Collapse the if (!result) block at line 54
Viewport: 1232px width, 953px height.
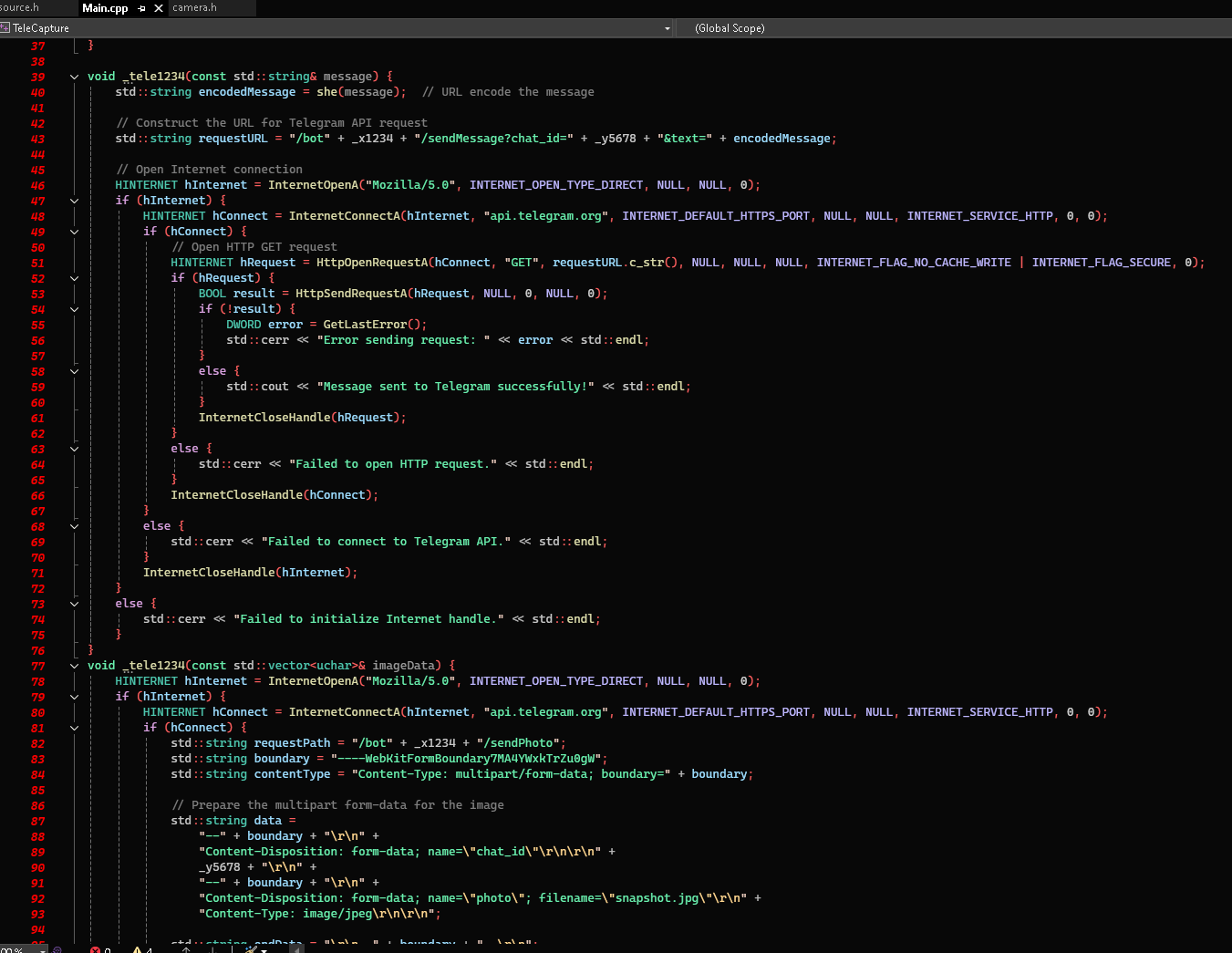pyautogui.click(x=74, y=309)
